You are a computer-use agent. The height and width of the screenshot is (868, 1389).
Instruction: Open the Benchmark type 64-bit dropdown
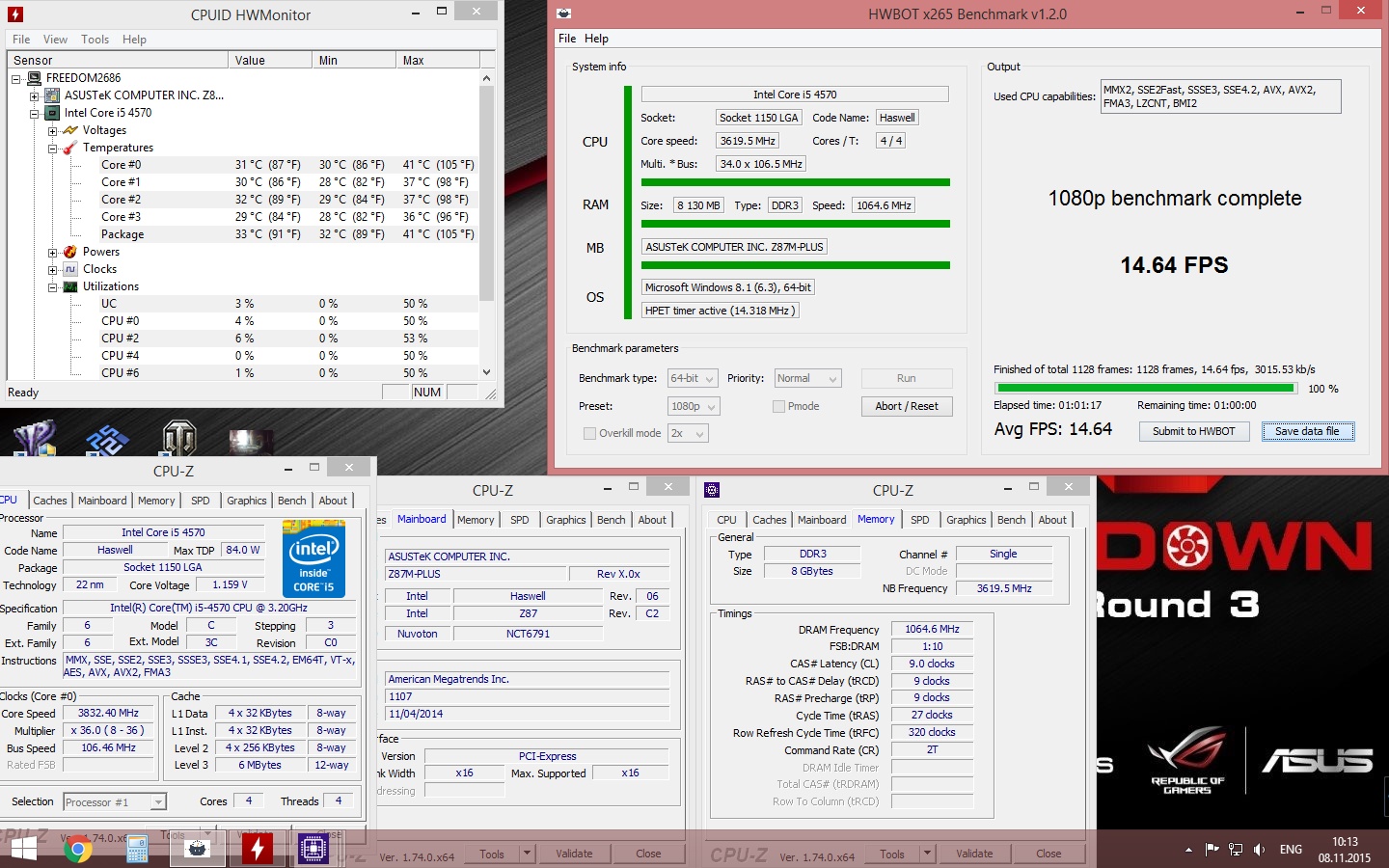pyautogui.click(x=693, y=378)
